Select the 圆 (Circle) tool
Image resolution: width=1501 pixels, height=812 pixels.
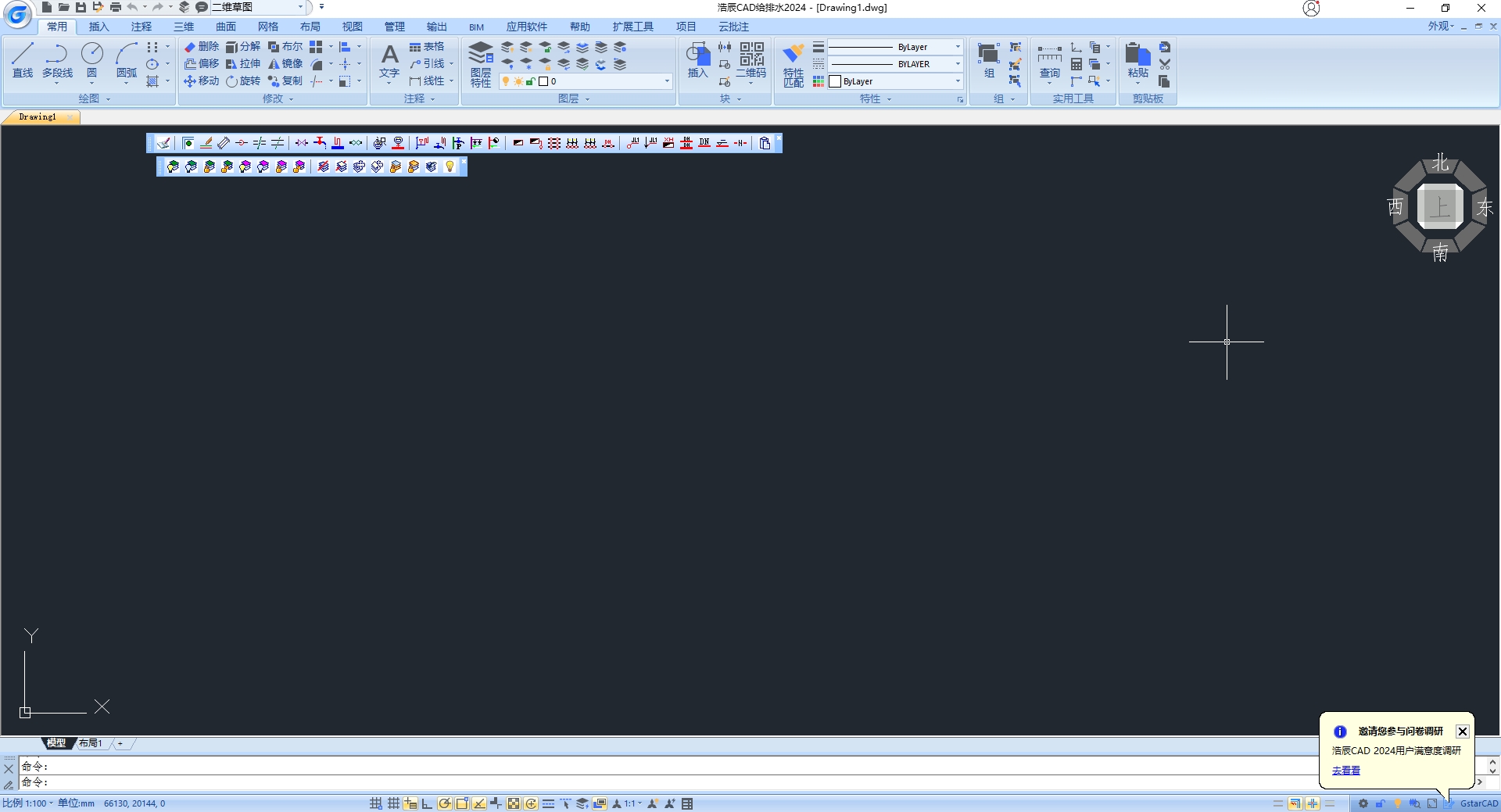click(x=91, y=60)
